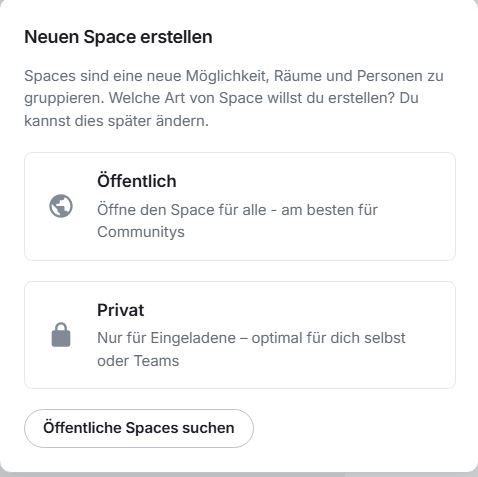Create a Space open for everyone
This screenshot has height=477, width=478.
tap(240, 206)
